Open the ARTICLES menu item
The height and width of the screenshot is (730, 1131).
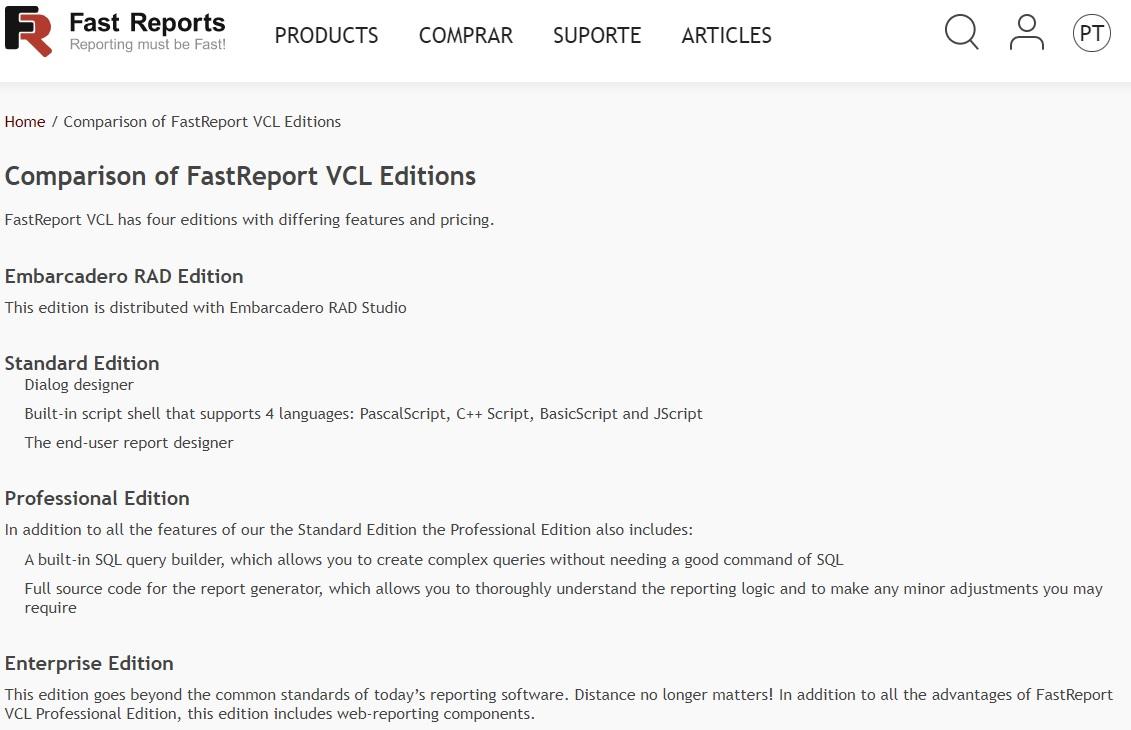coord(726,35)
